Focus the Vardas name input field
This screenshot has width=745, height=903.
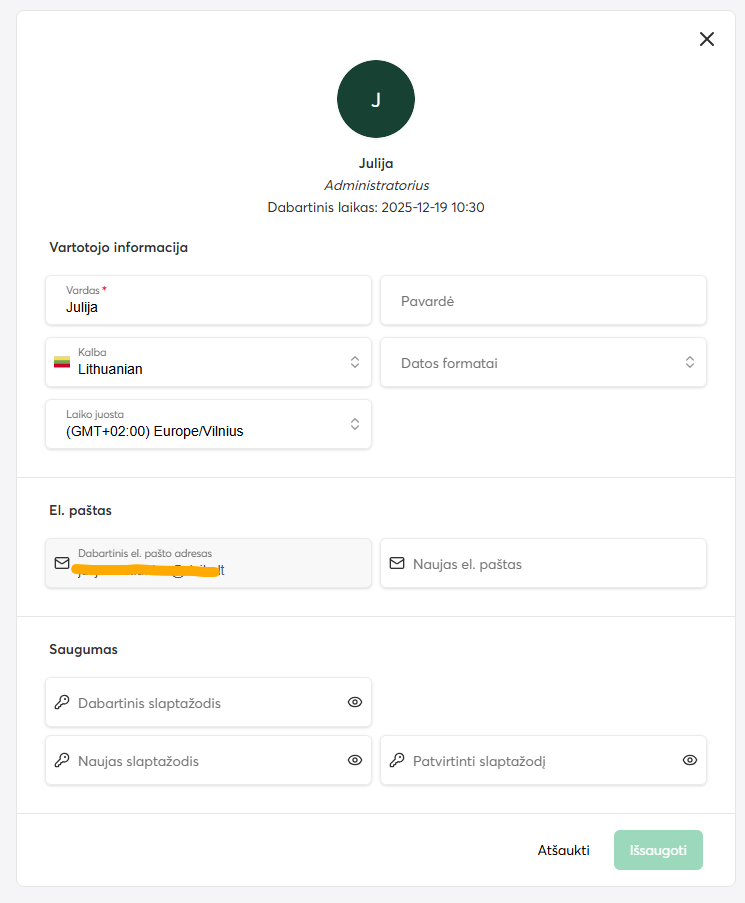[x=208, y=307]
